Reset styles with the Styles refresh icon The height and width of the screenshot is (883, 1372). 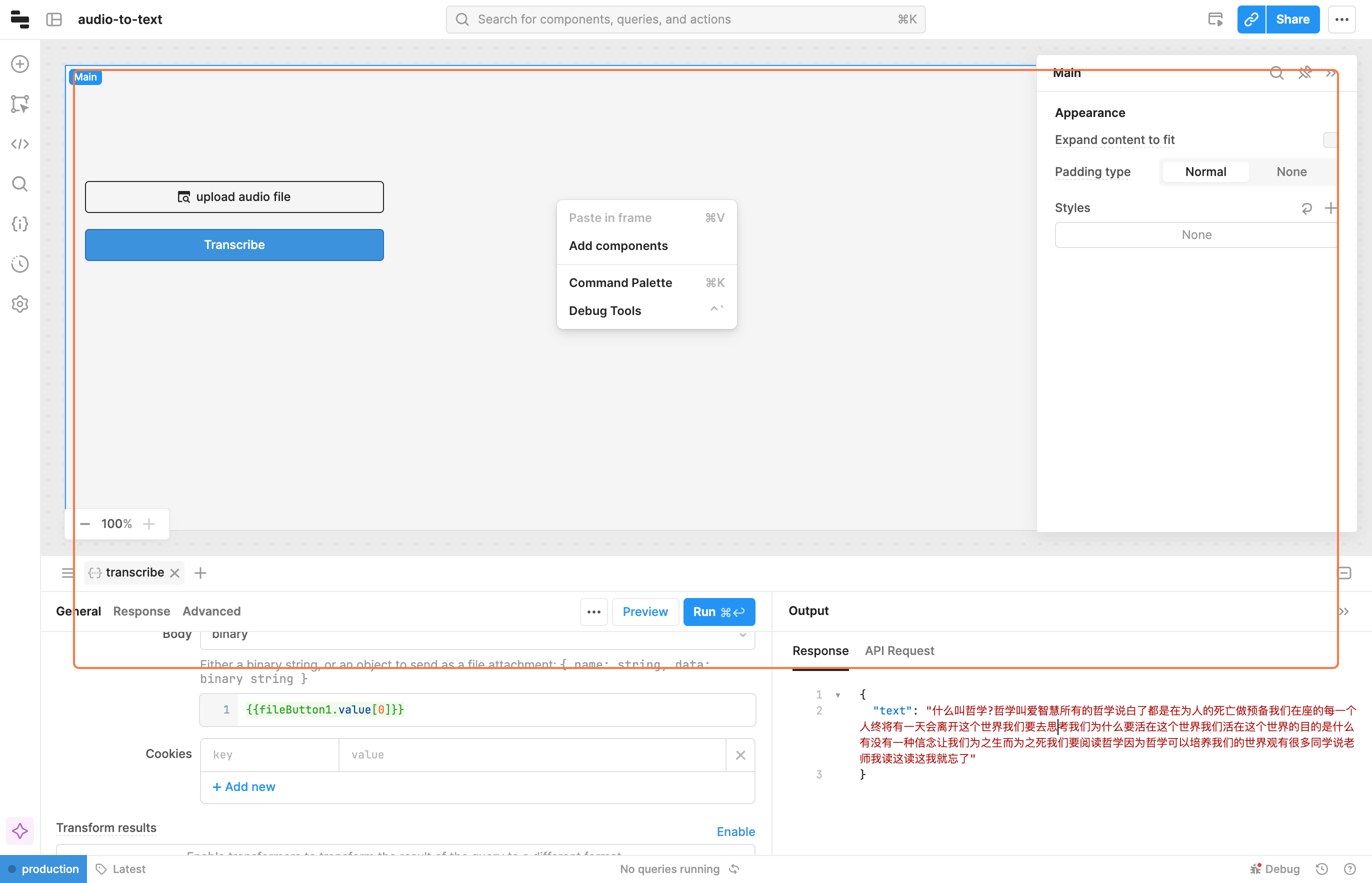[1306, 208]
